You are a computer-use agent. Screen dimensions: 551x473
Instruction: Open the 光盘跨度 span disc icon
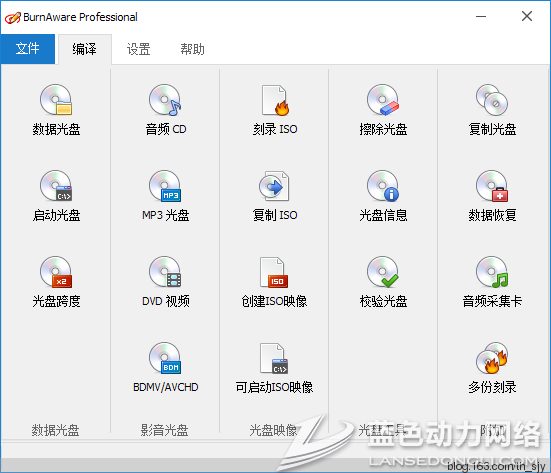point(56,272)
